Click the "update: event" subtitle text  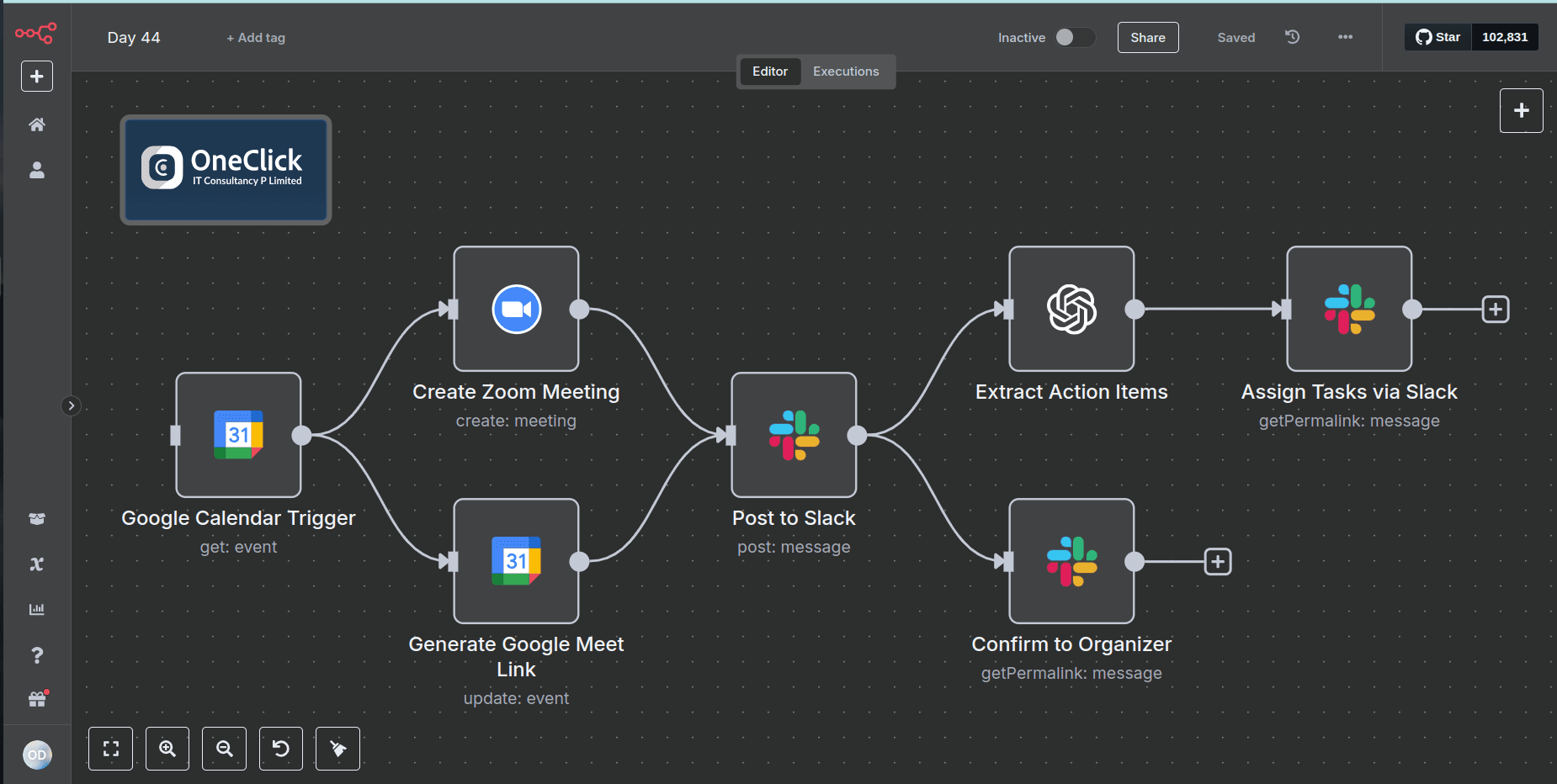point(516,698)
